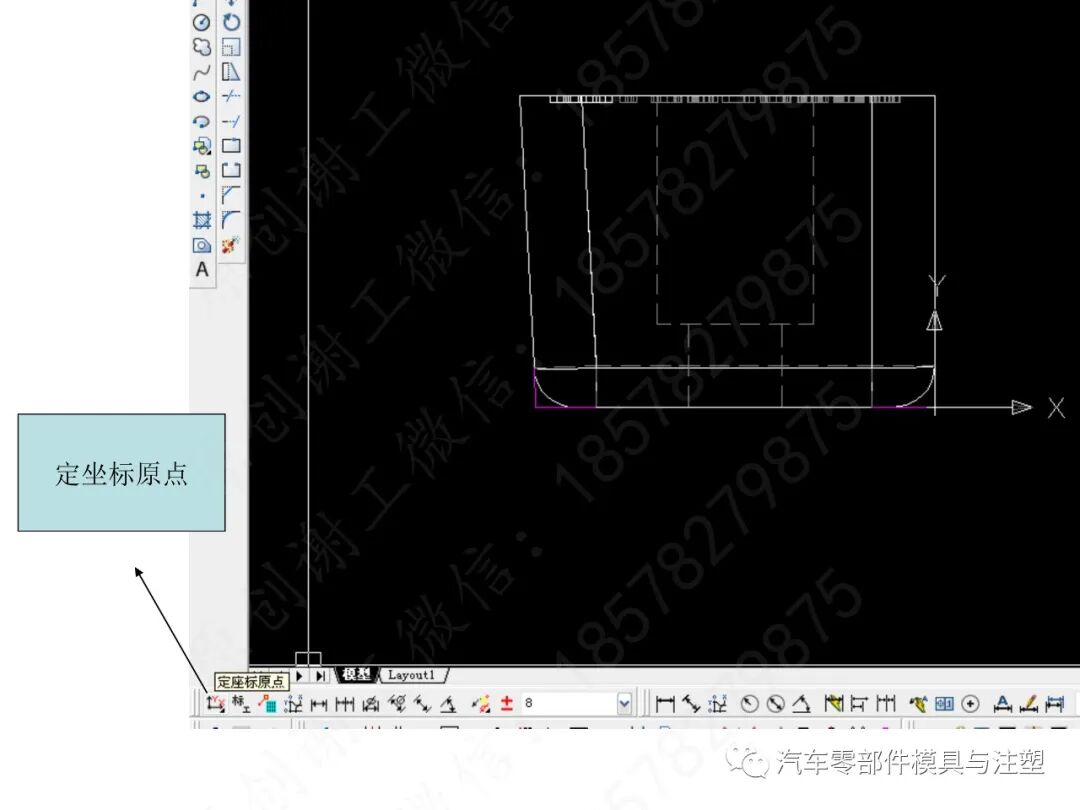Select the Ellipse draw tool
This screenshot has width=1080, height=810.
[x=201, y=96]
